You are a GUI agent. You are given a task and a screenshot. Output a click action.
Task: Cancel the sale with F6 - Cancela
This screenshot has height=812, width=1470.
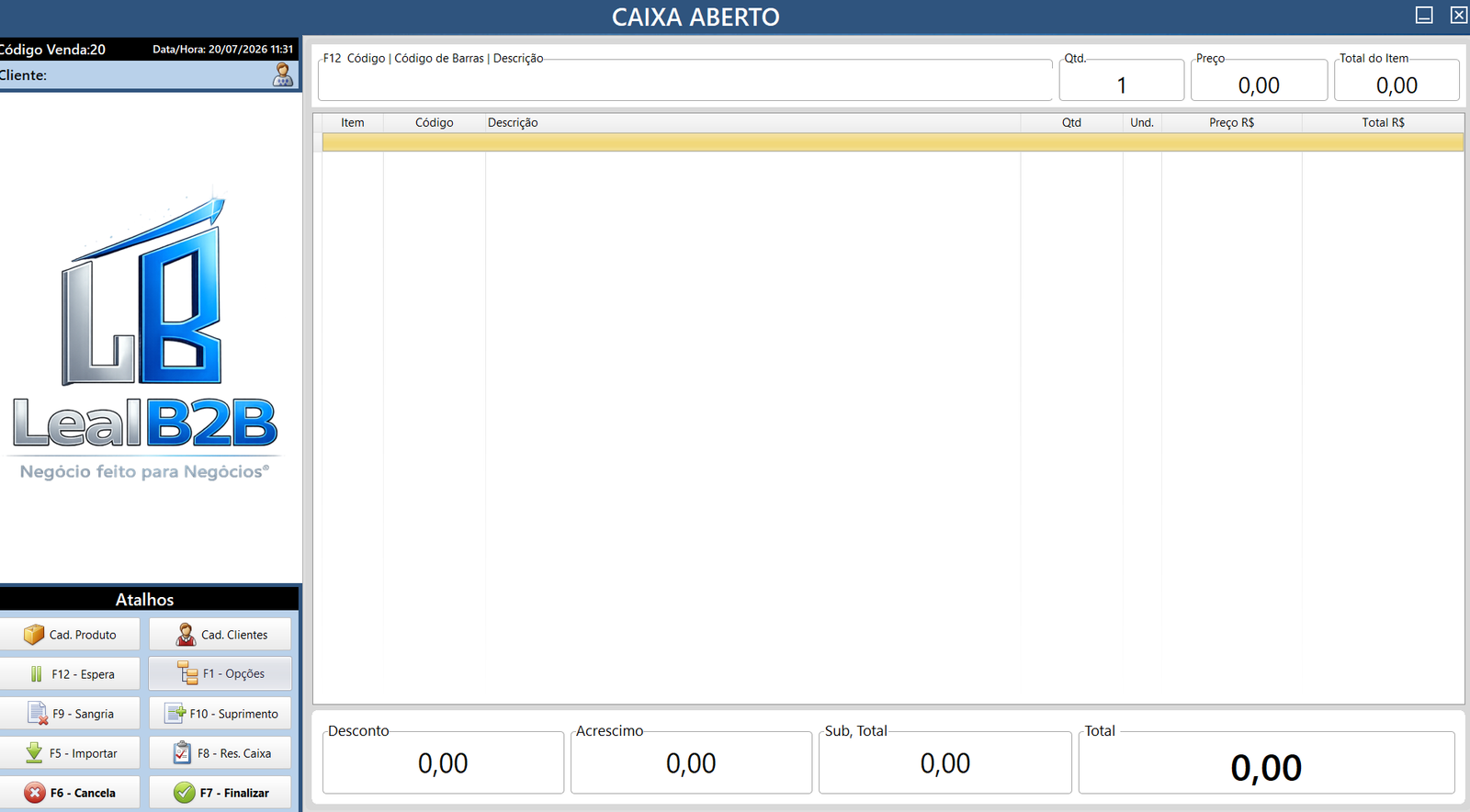click(70, 793)
